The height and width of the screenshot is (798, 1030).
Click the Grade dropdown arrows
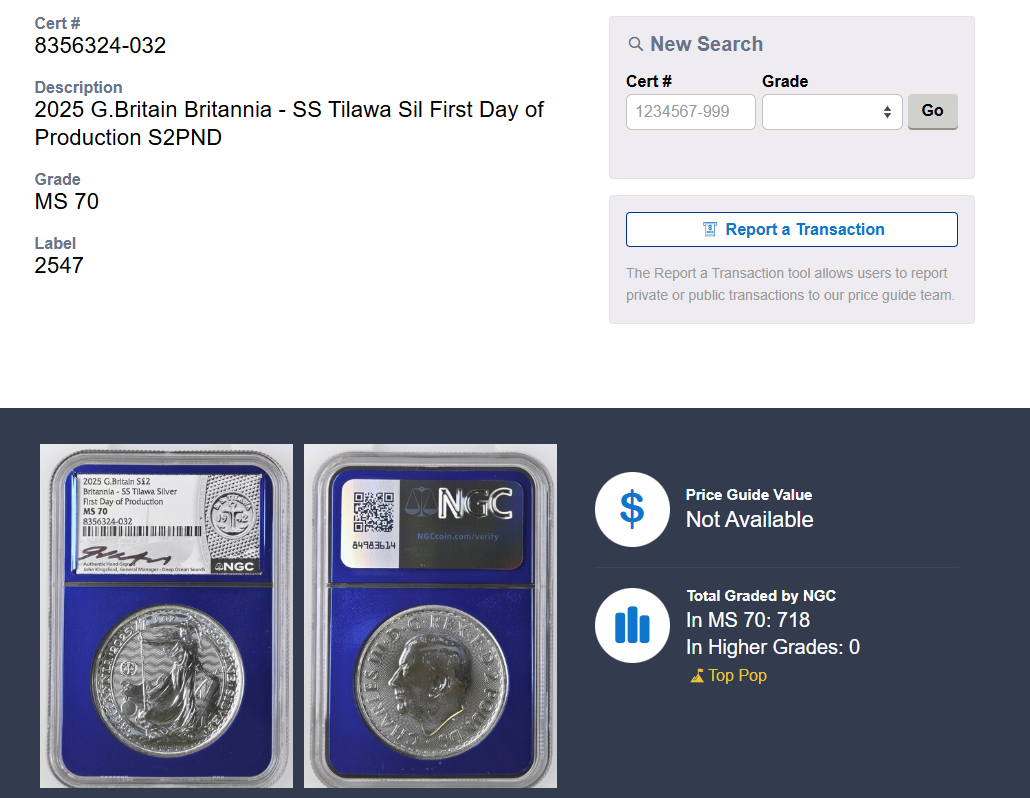click(x=887, y=112)
